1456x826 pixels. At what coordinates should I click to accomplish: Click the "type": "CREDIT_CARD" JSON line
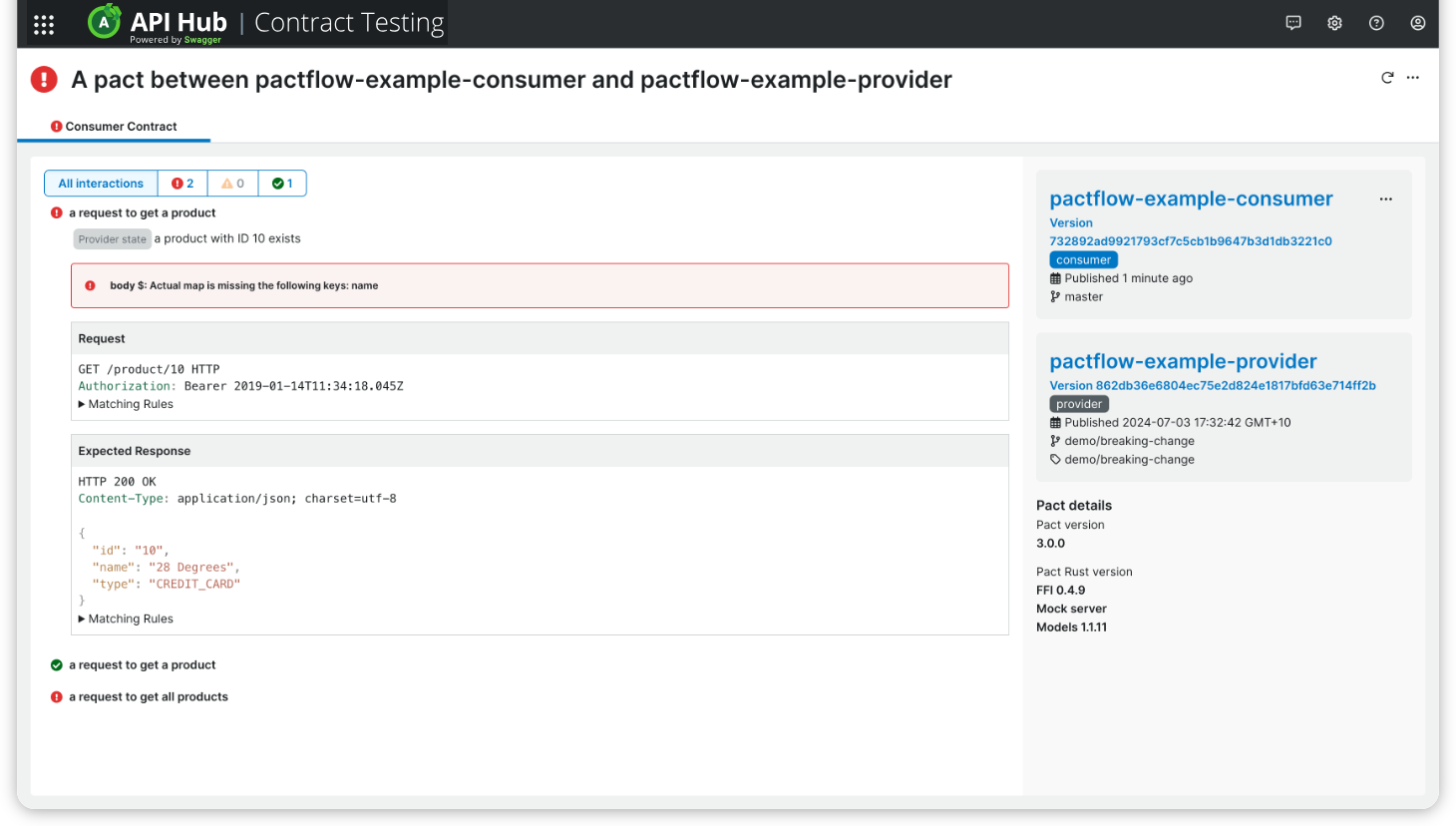[x=167, y=585]
